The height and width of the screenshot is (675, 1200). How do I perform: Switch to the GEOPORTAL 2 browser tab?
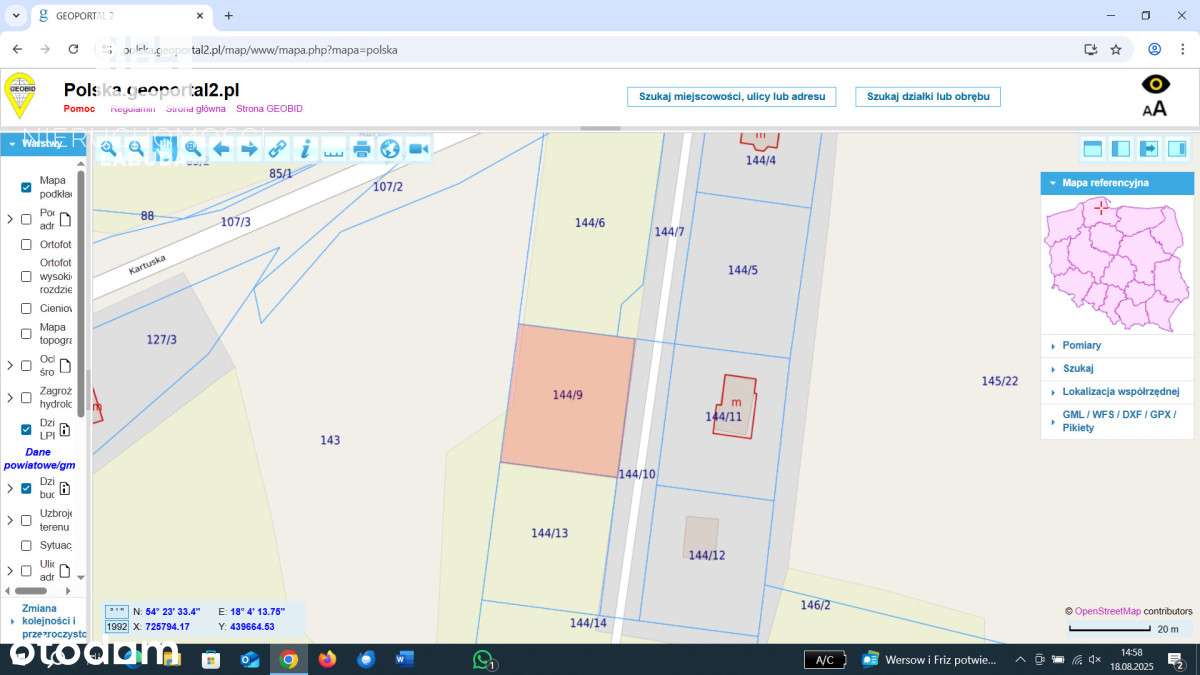(x=120, y=16)
